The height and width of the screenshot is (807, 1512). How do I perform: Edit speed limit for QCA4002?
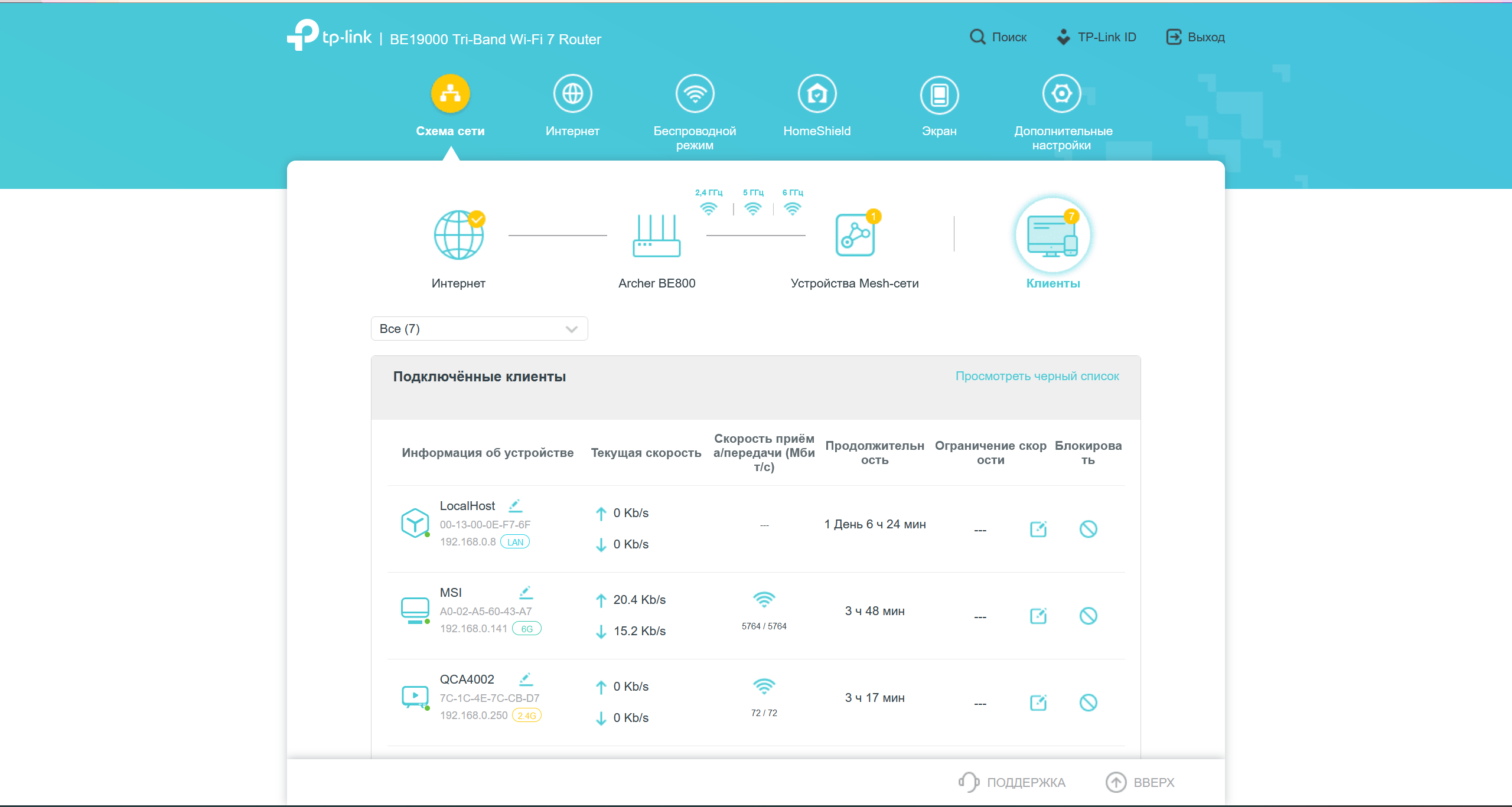pos(1038,703)
